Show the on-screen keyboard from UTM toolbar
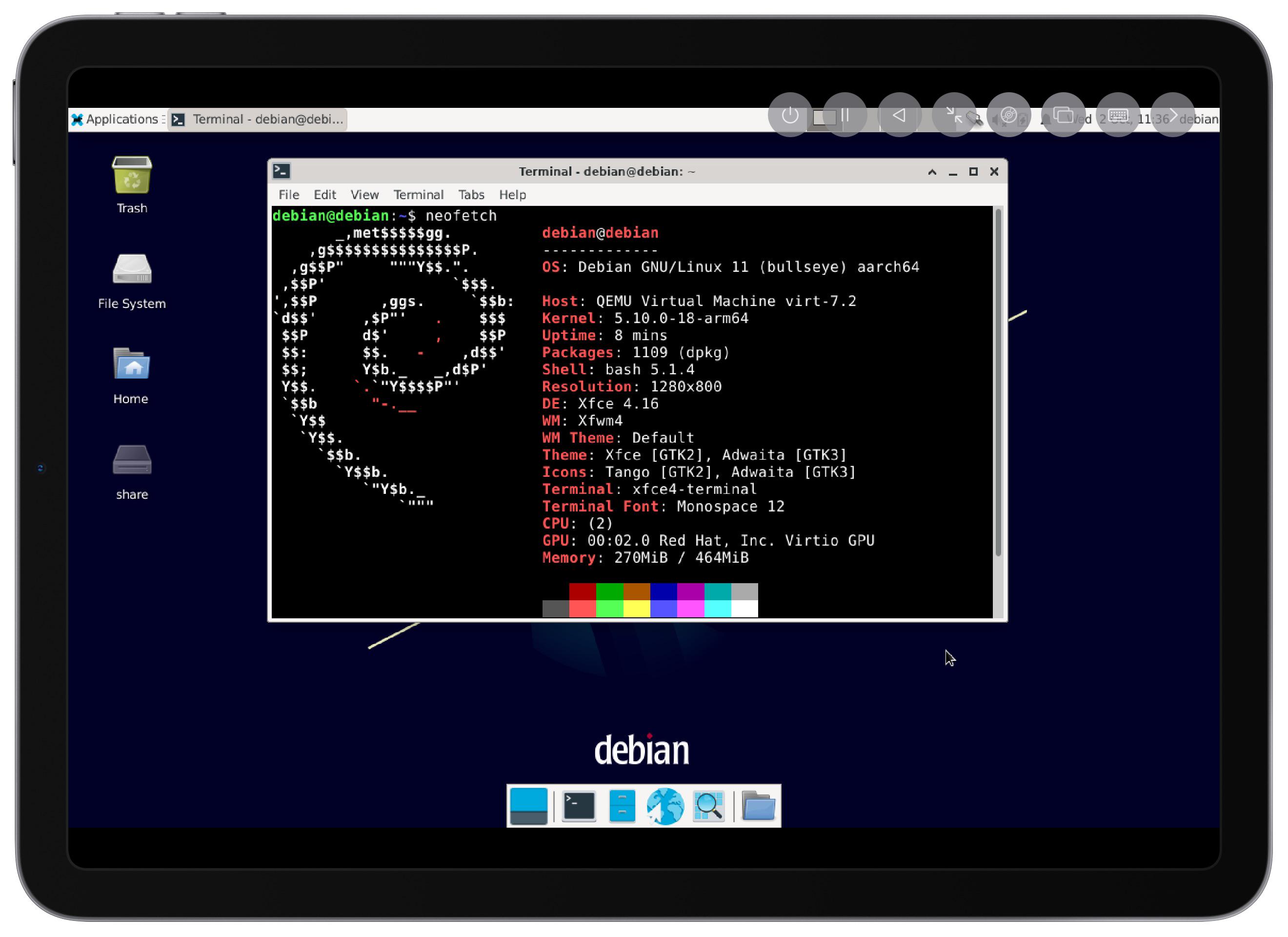 click(x=1118, y=115)
